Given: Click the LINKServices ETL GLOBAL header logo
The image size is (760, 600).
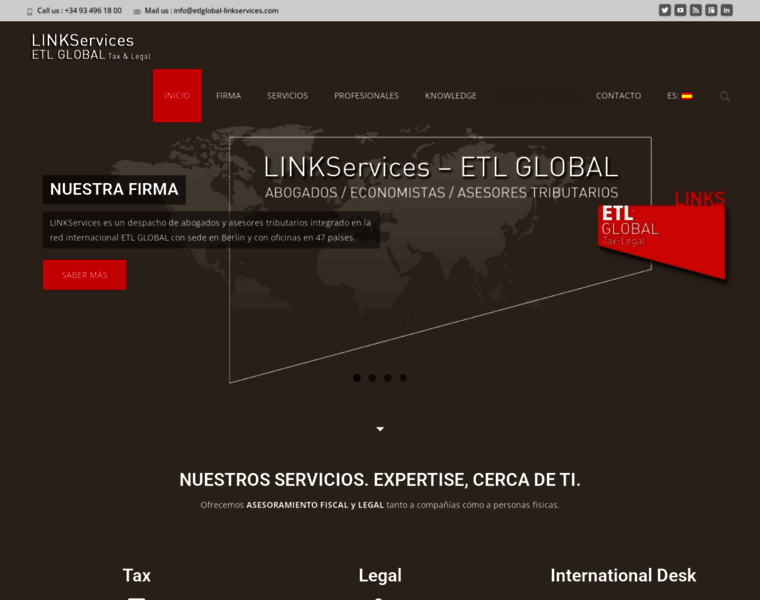Looking at the screenshot, I should click(91, 47).
